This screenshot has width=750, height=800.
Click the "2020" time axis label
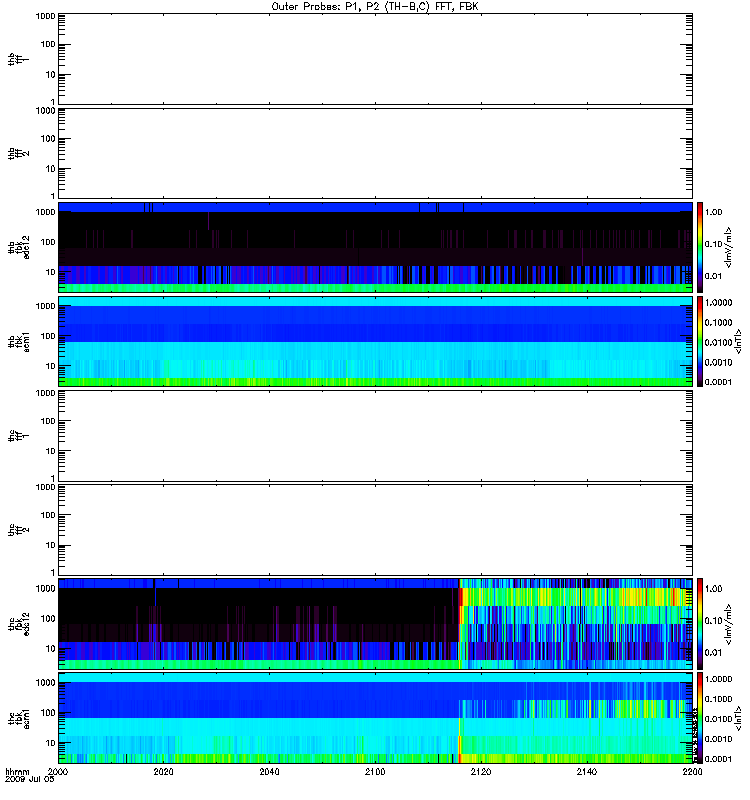pos(164,771)
